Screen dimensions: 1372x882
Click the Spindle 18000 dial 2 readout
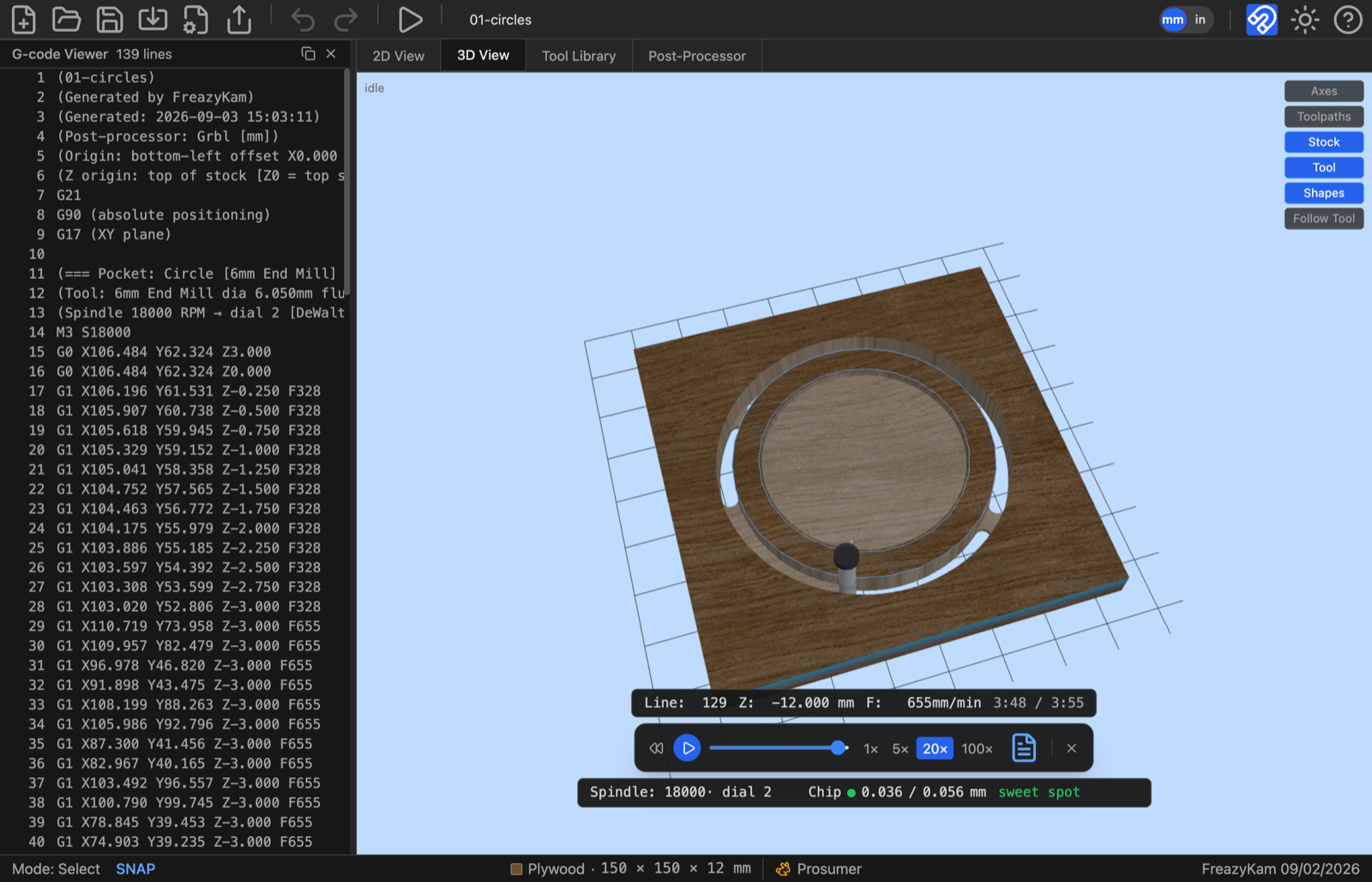click(680, 792)
